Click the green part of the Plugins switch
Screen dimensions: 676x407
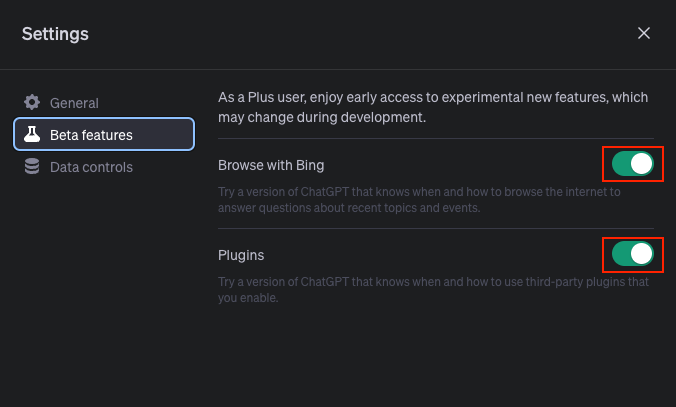coord(621,254)
